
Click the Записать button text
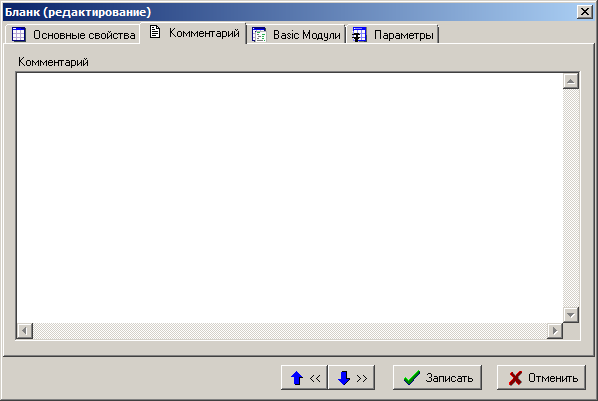point(449,378)
